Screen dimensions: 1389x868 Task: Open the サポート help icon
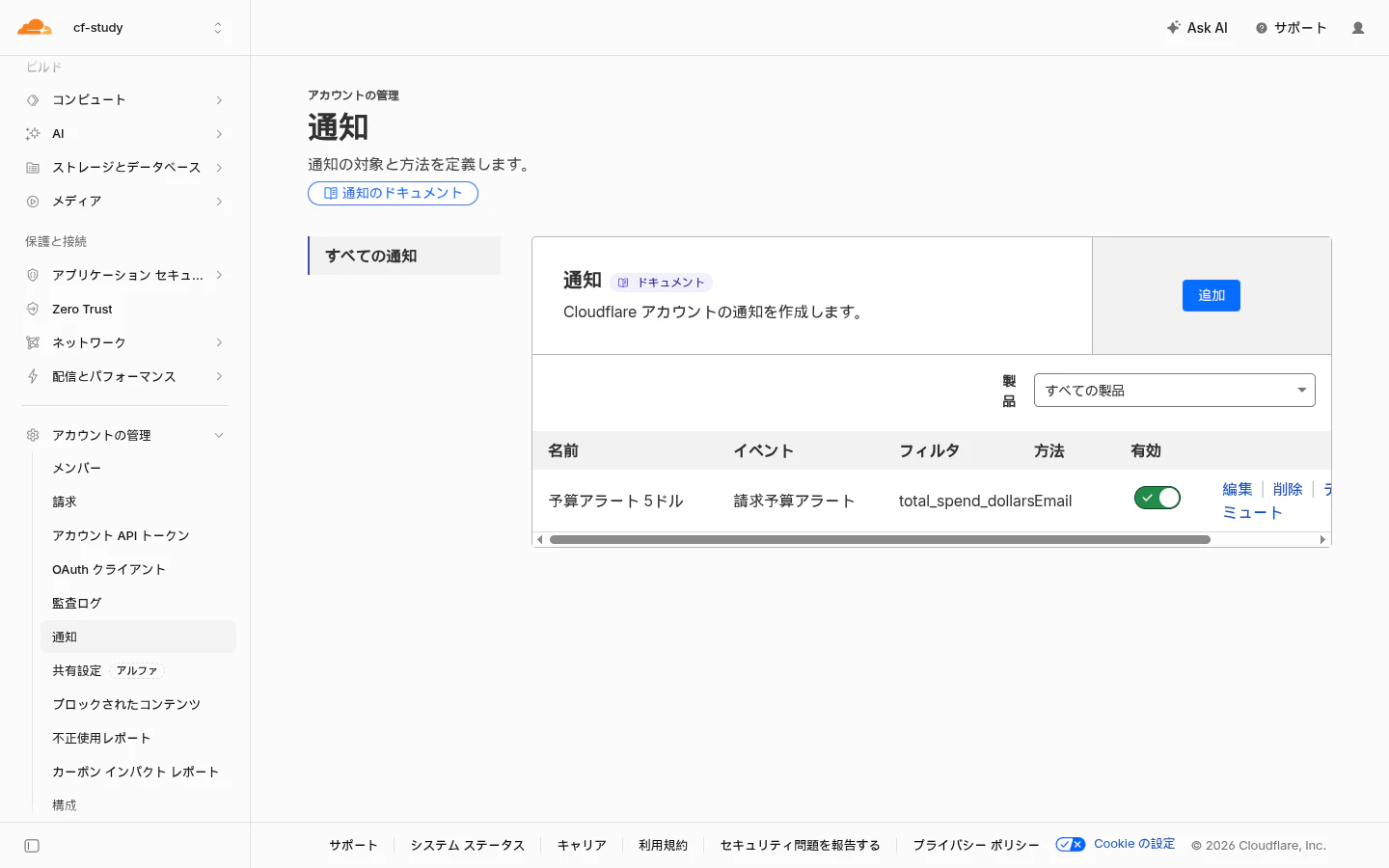(1261, 28)
